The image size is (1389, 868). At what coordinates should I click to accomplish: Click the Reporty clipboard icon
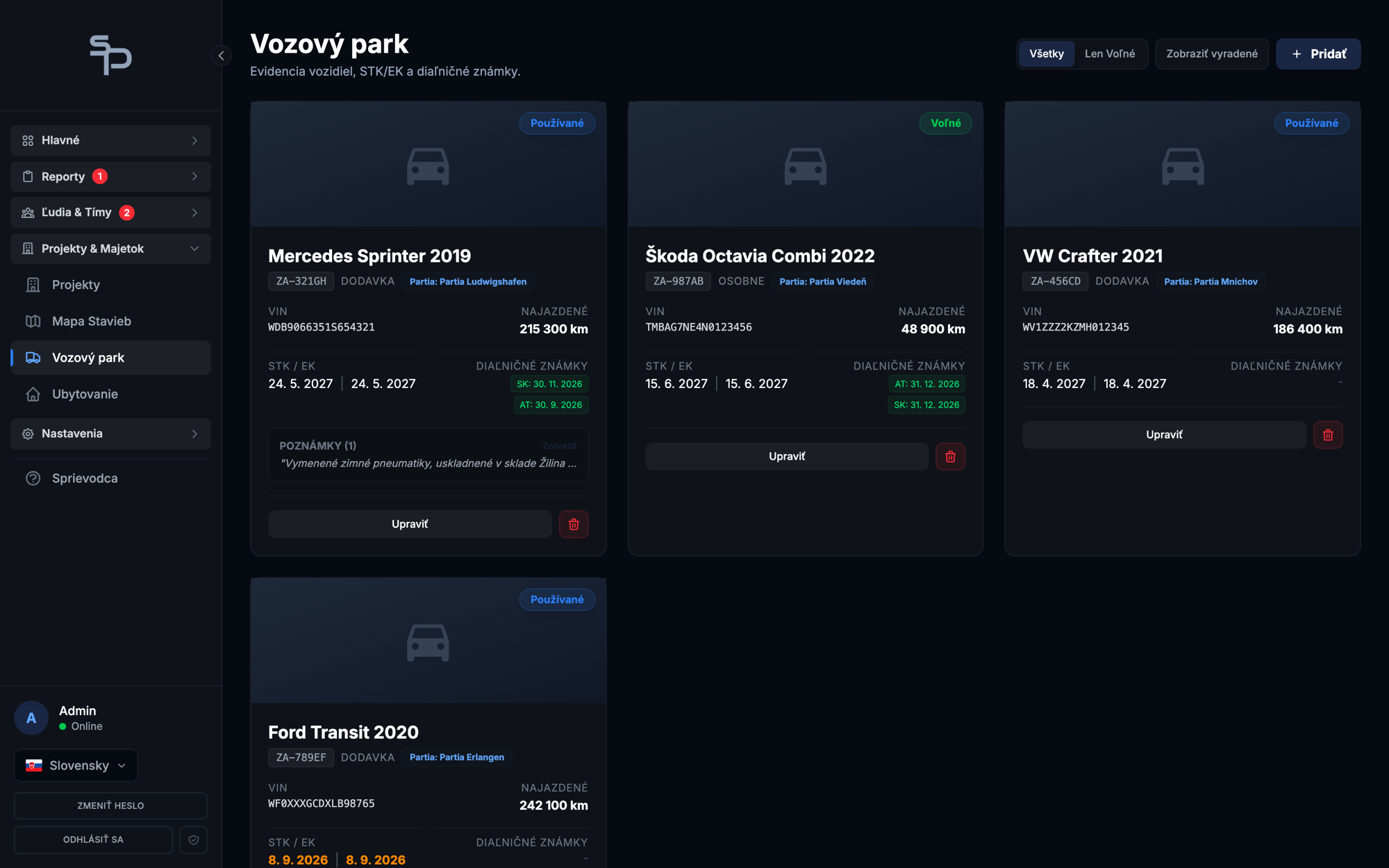(x=28, y=176)
